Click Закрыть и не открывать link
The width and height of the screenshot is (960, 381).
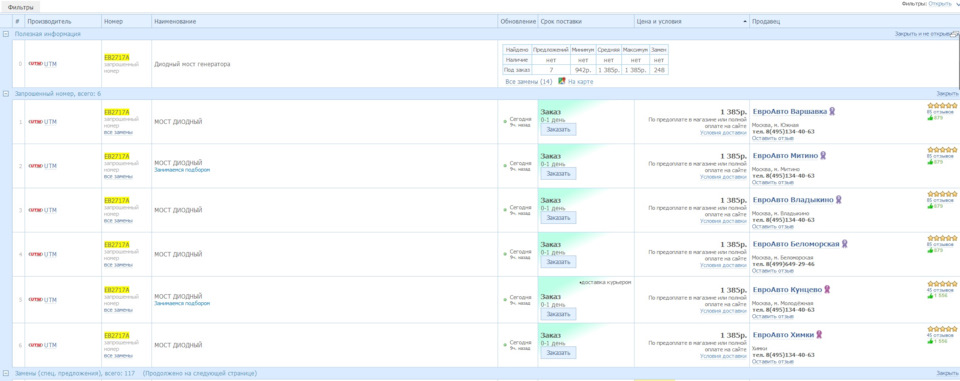(924, 34)
